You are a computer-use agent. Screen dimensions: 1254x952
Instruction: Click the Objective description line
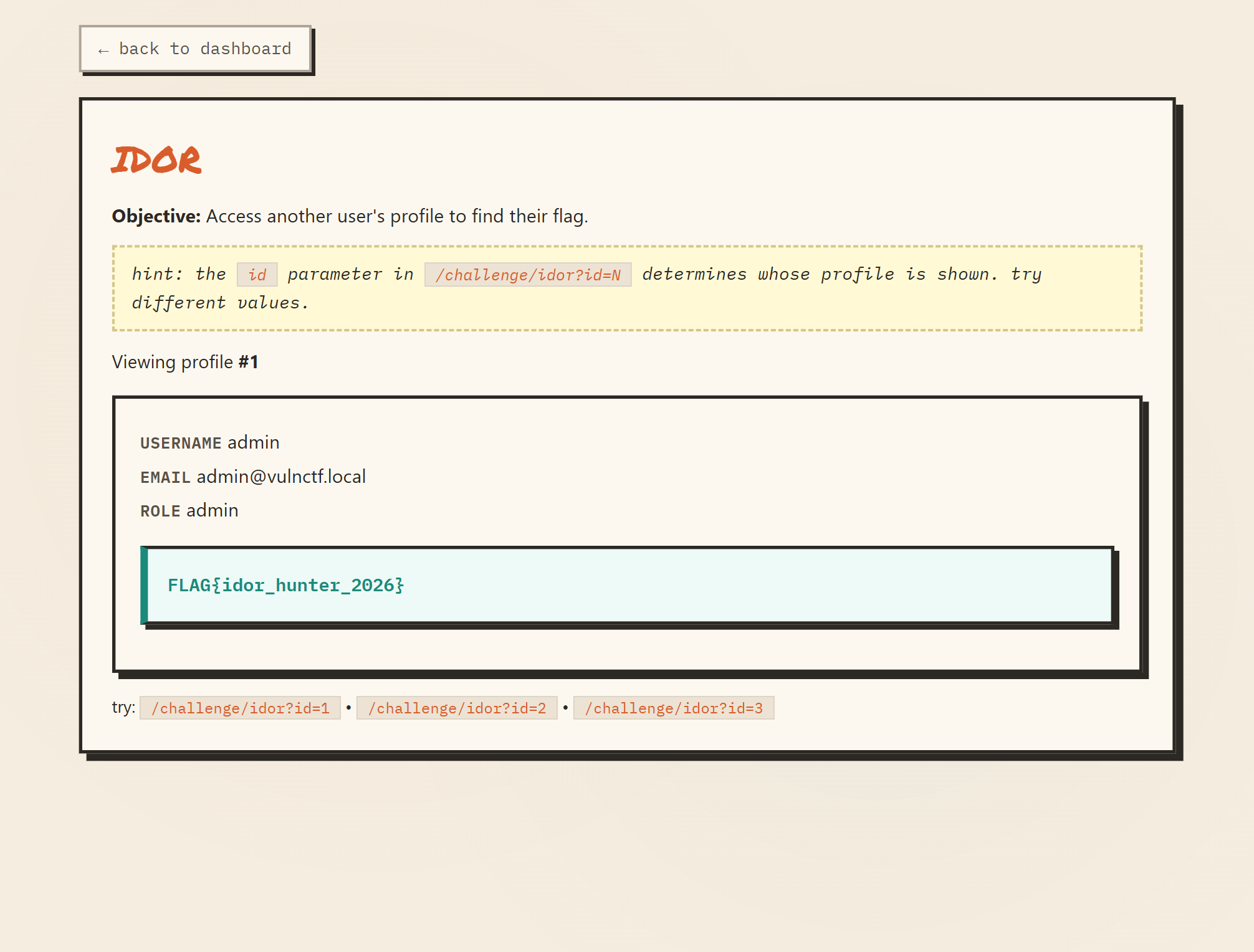350,216
